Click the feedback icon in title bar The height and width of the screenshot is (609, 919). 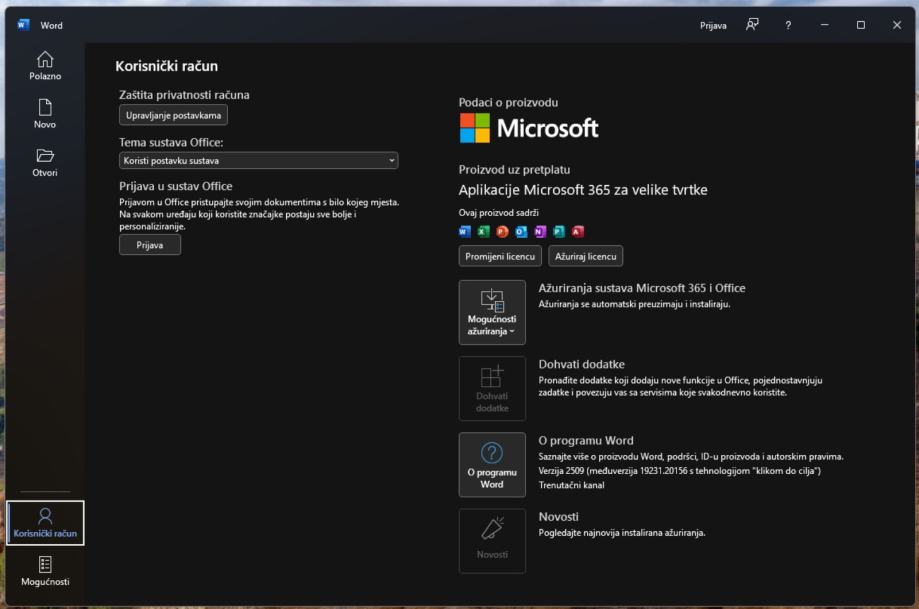(752, 25)
